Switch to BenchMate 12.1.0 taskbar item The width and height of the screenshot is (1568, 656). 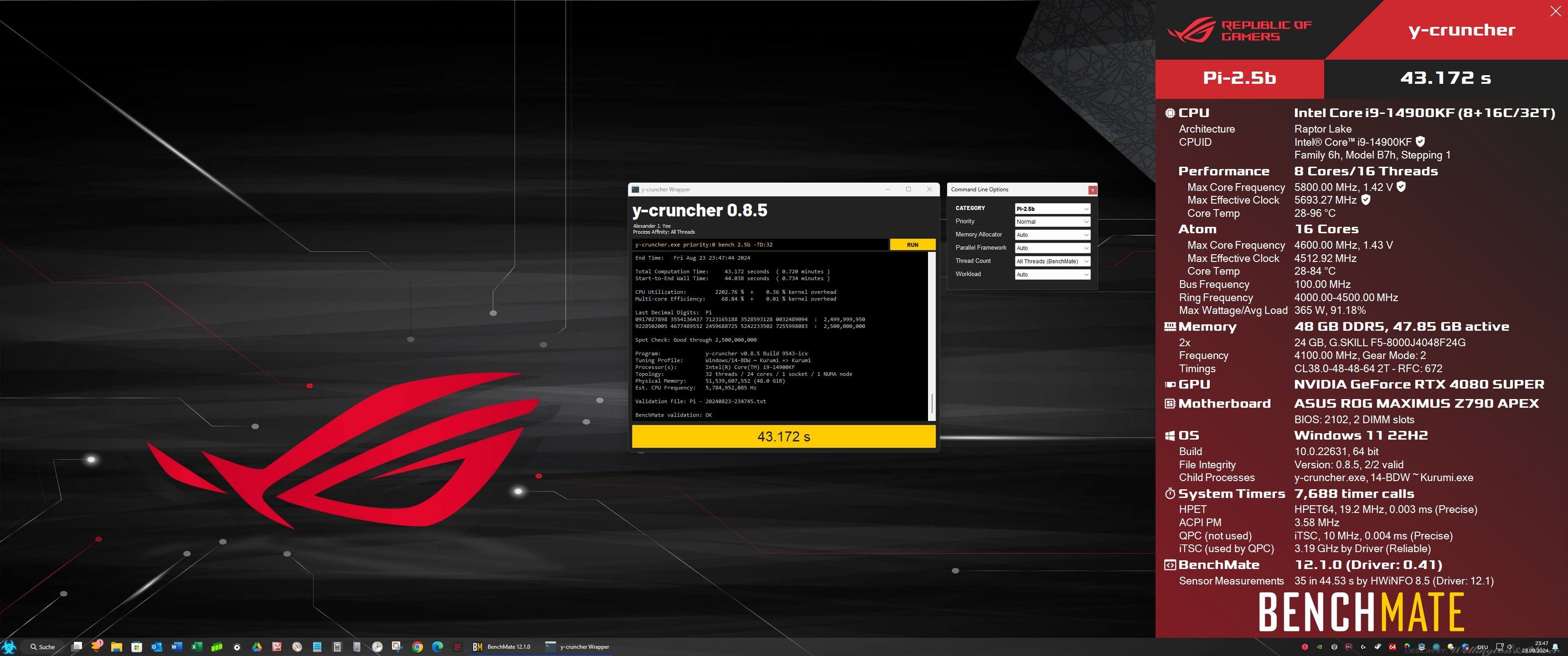point(502,647)
